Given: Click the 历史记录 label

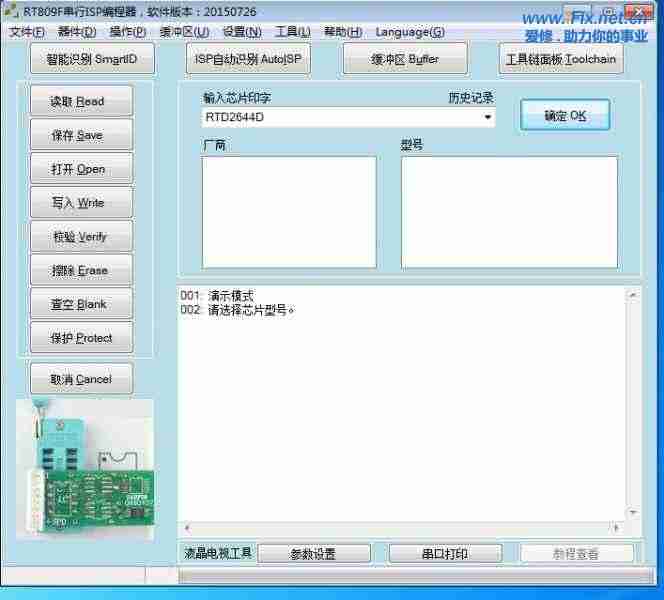Looking at the screenshot, I should pyautogui.click(x=471, y=98).
